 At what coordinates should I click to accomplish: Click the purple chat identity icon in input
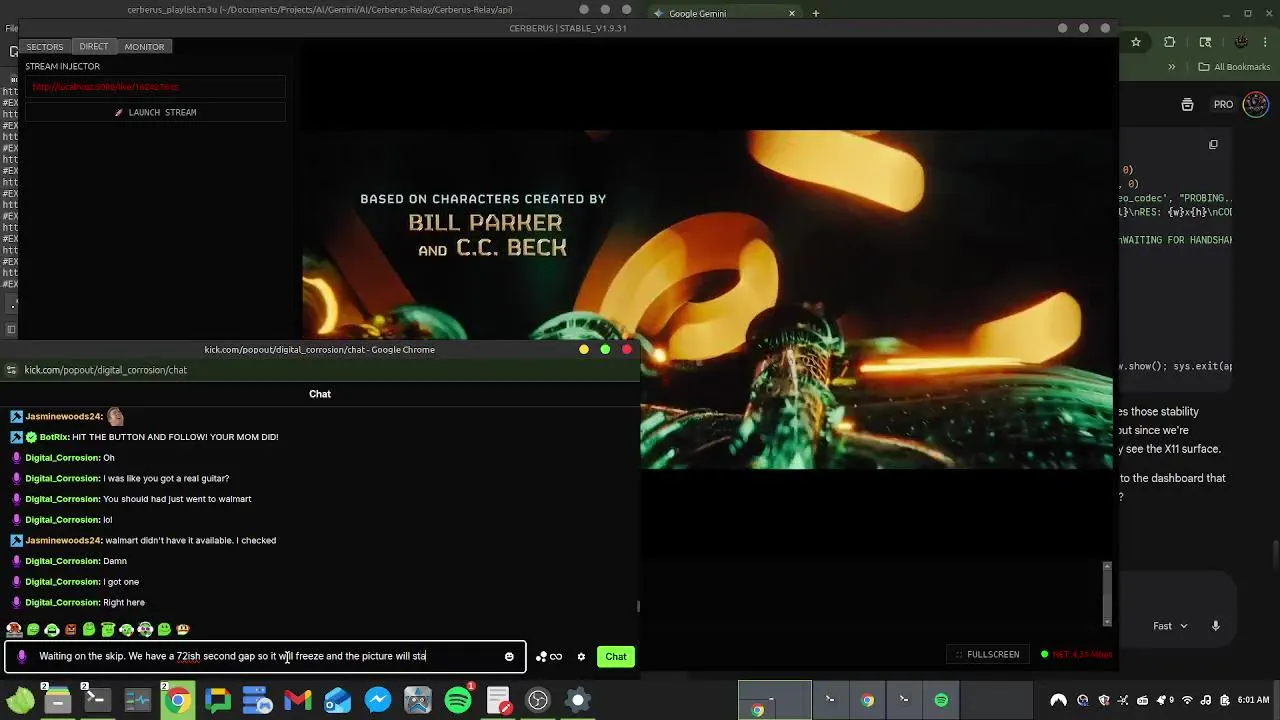[22, 657]
